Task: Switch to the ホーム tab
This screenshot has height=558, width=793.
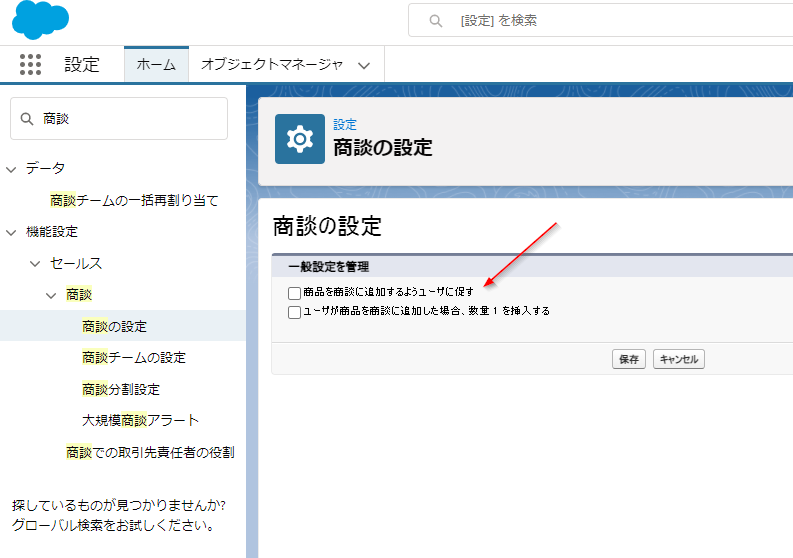Action: 156,64
